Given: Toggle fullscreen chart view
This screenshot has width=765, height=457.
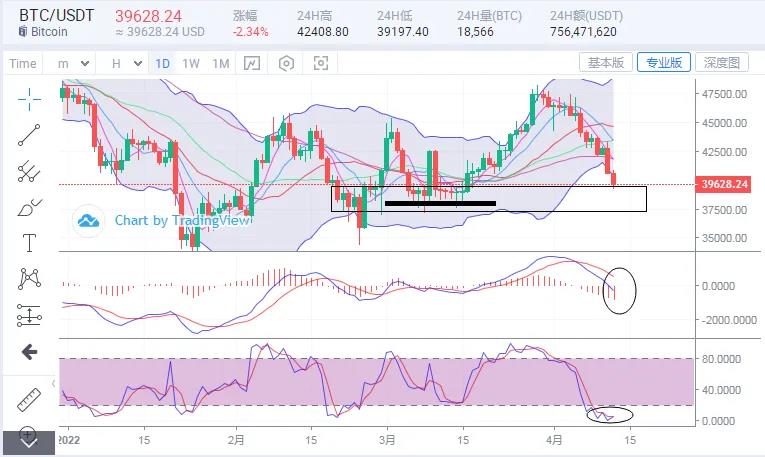Looking at the screenshot, I should point(321,63).
